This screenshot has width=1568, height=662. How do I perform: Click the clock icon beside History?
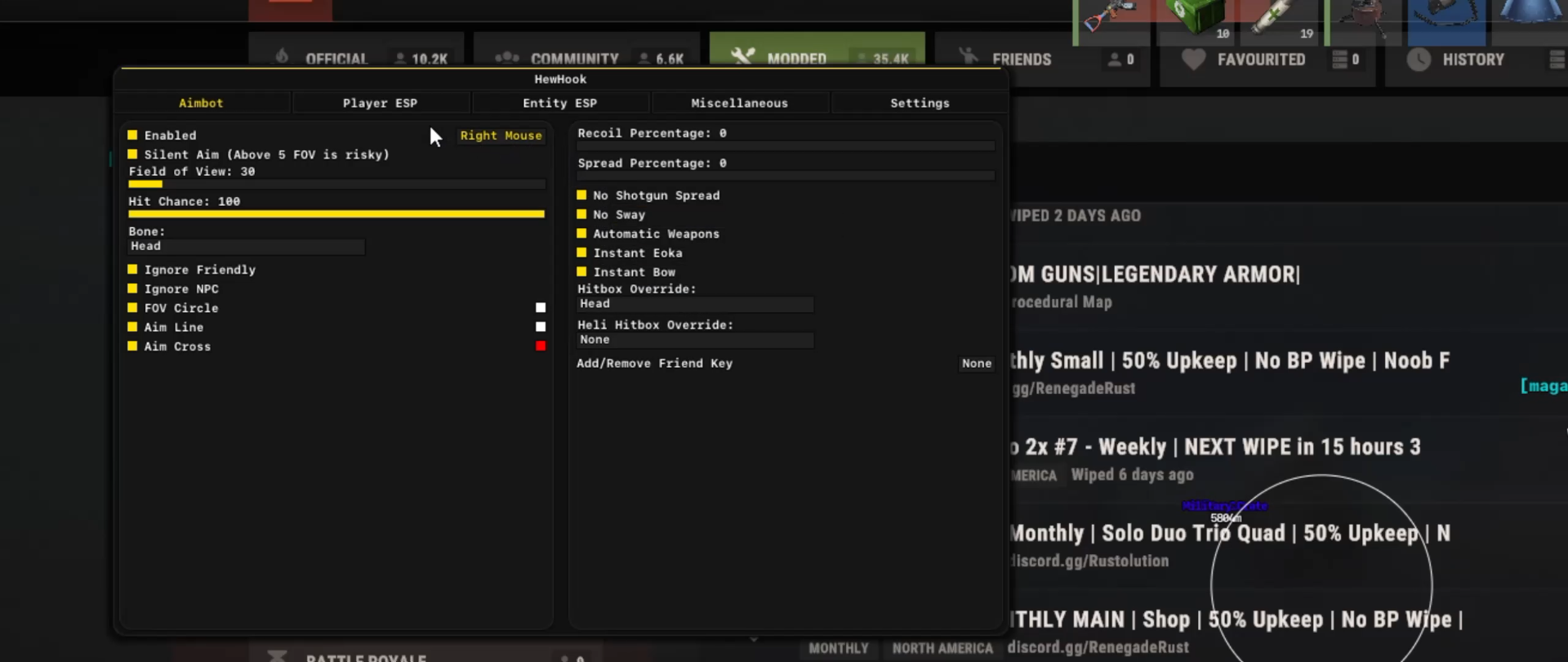(x=1419, y=60)
